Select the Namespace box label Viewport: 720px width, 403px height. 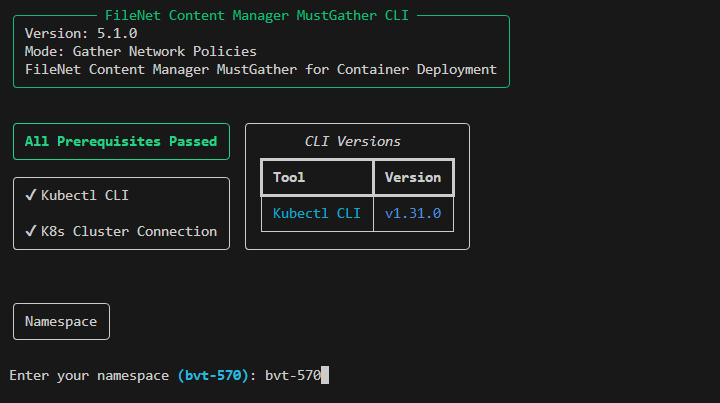coord(61,321)
